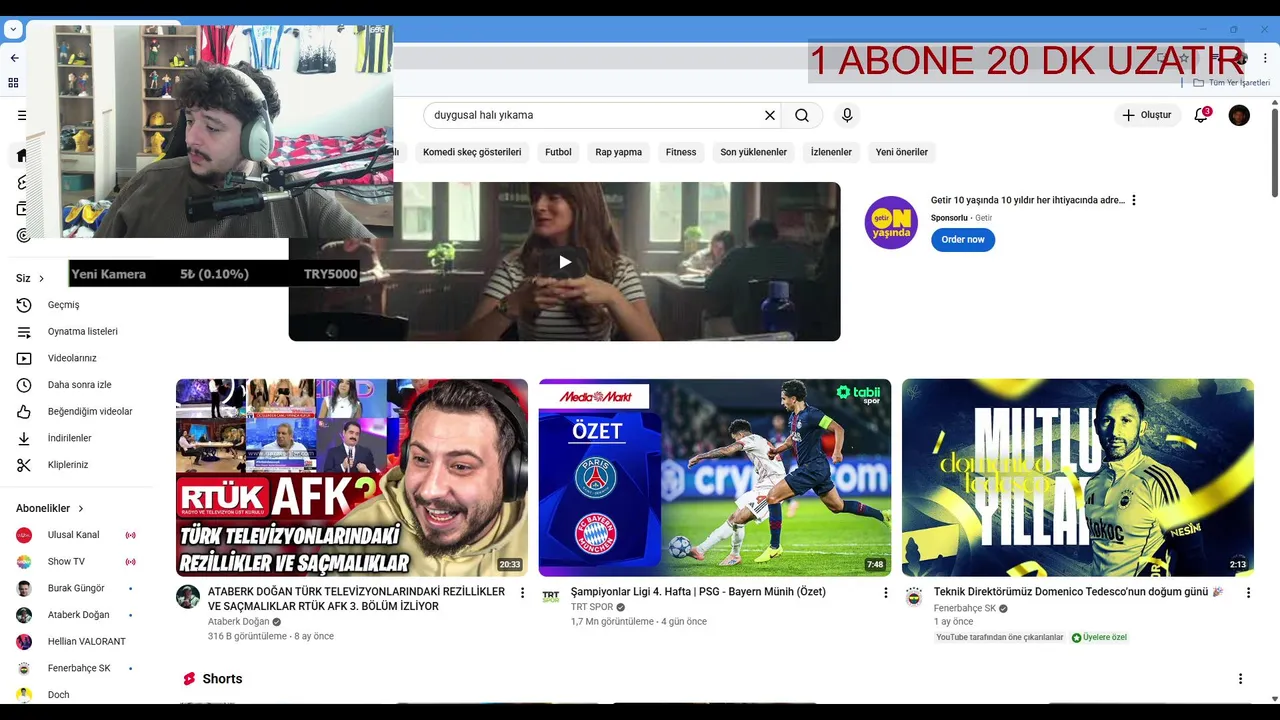Open notifications bell icon
This screenshot has width=1280, height=720.
[1201, 115]
